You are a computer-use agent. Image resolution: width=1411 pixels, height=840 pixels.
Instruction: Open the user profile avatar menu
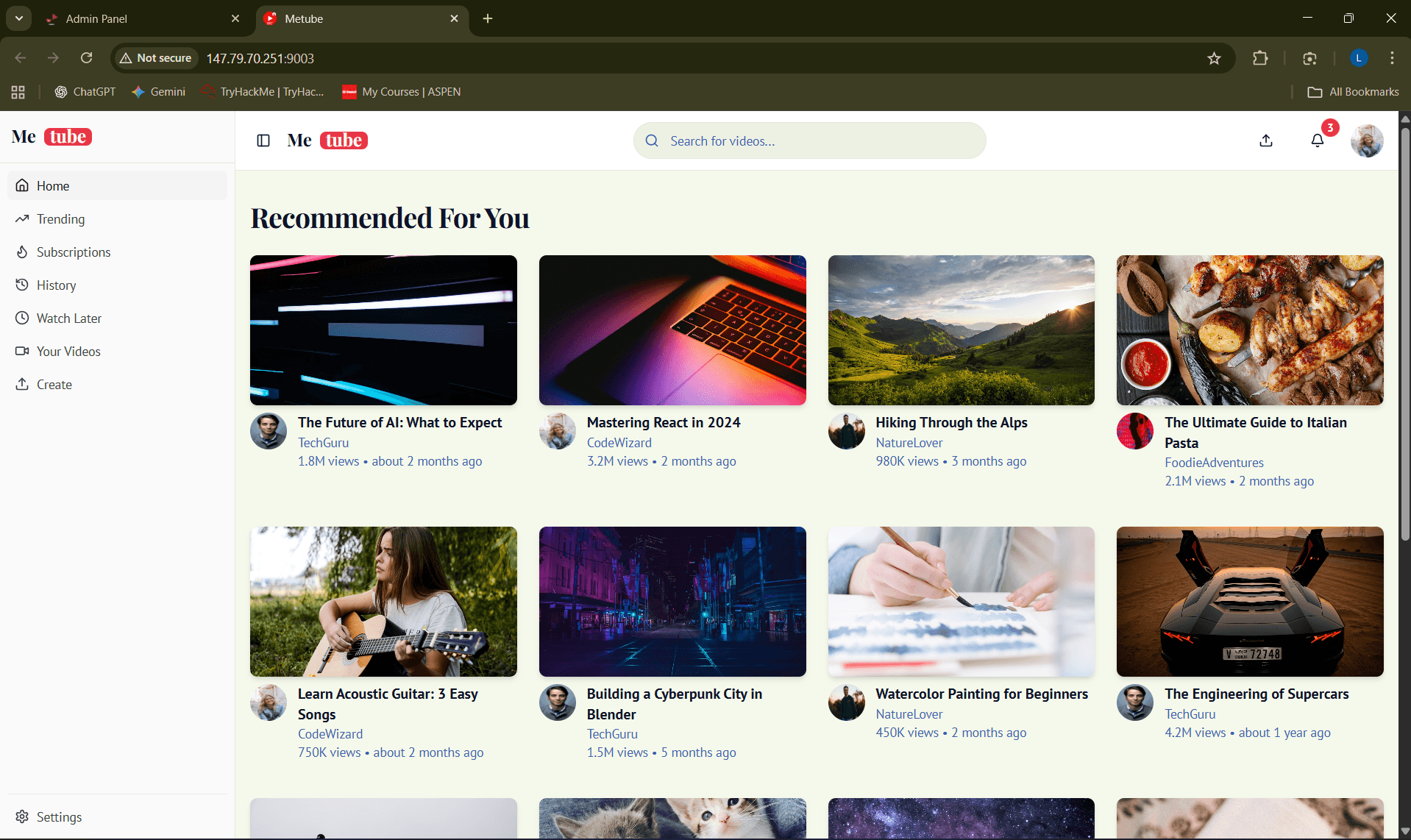pyautogui.click(x=1367, y=140)
